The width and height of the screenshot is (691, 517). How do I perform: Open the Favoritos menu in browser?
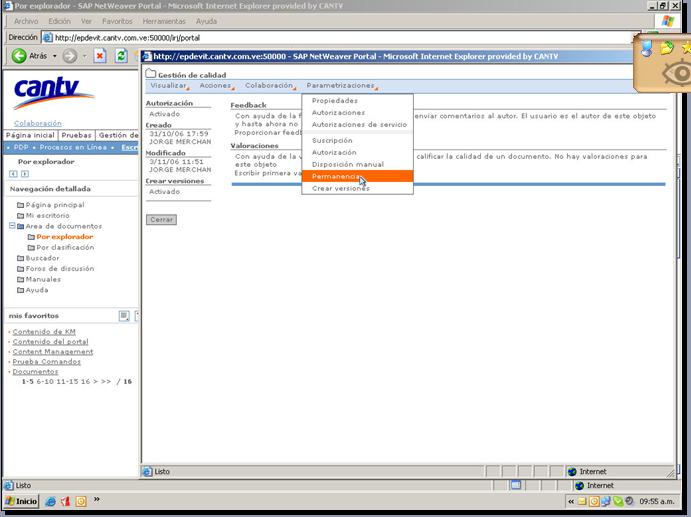[x=117, y=21]
